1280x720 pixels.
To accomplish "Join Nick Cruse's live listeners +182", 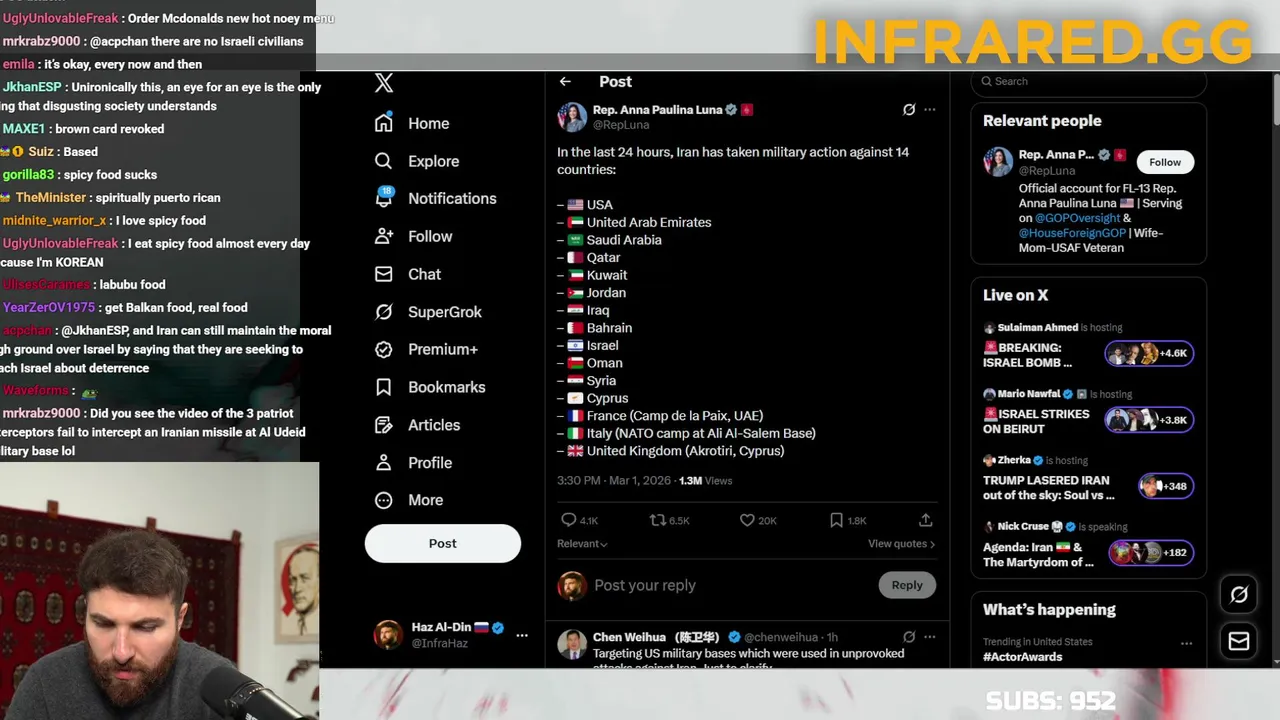I will tap(1151, 552).
